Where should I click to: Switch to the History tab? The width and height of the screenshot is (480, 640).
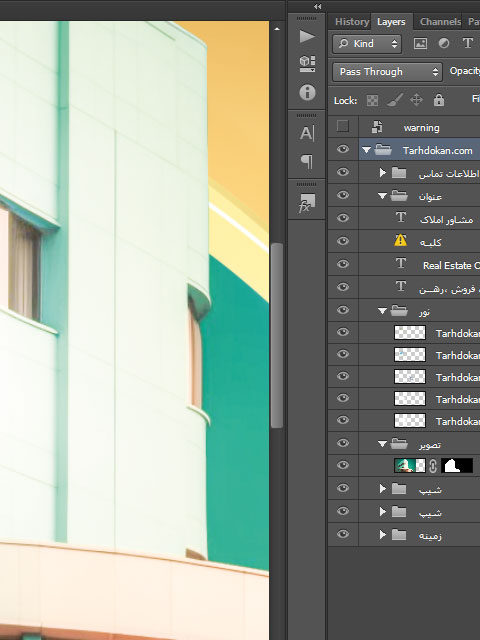352,22
